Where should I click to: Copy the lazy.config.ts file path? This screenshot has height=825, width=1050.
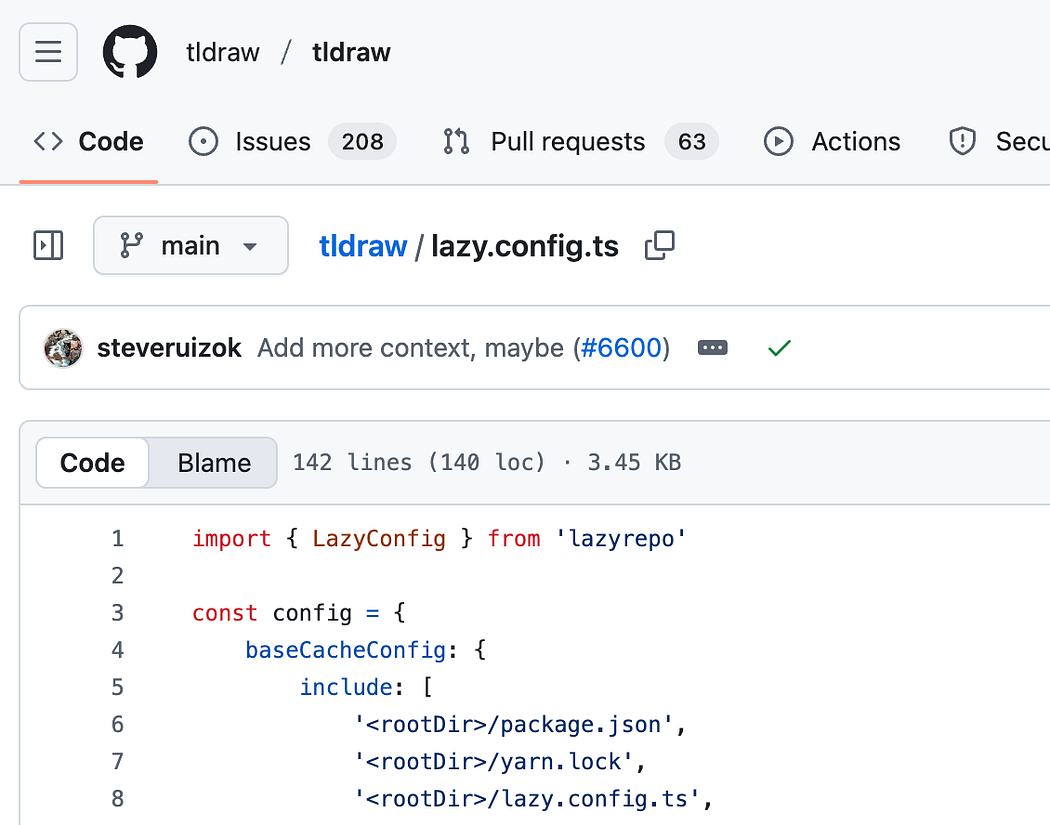point(660,245)
